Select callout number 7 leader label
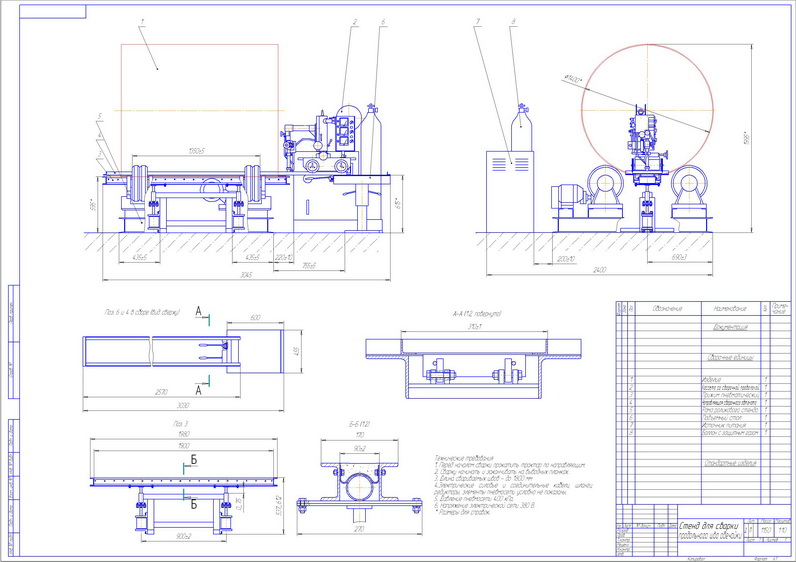 [x=478, y=21]
